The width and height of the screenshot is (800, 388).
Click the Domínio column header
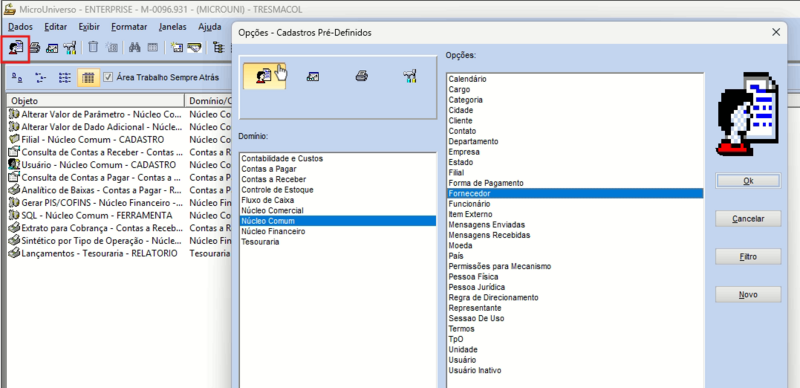click(x=208, y=101)
